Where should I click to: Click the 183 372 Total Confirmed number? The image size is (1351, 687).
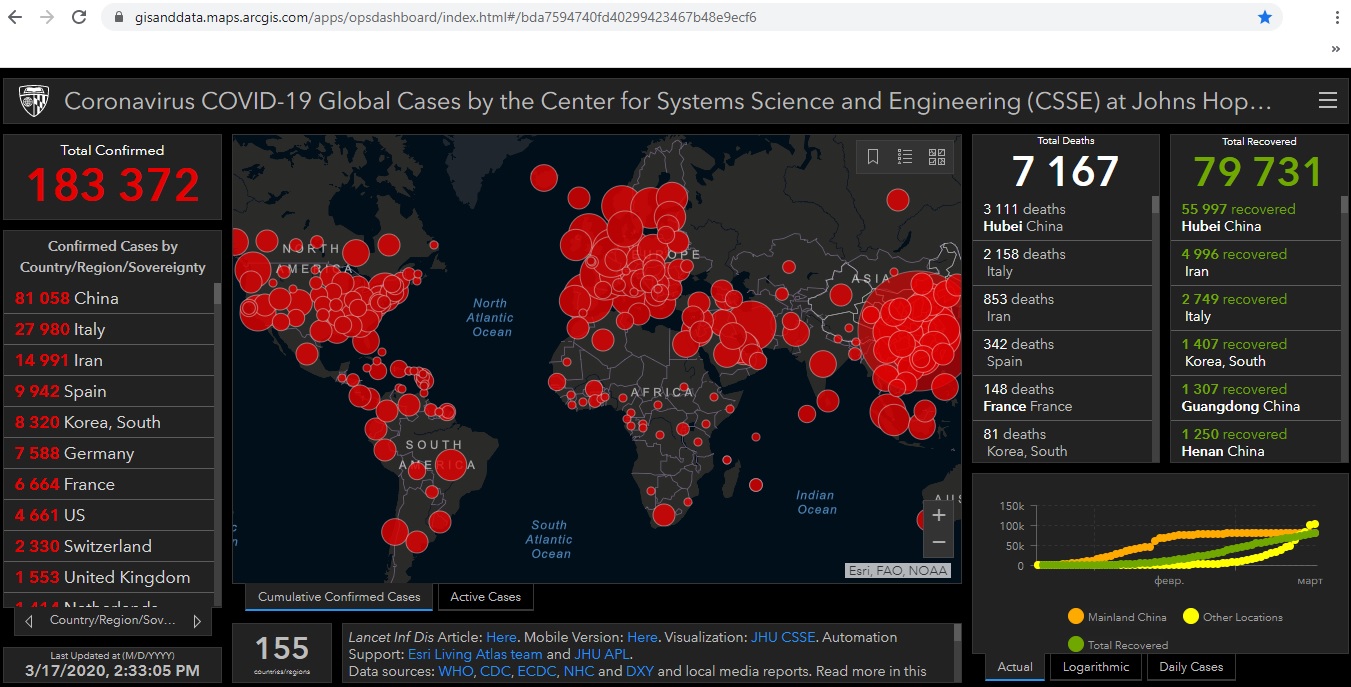coord(113,186)
